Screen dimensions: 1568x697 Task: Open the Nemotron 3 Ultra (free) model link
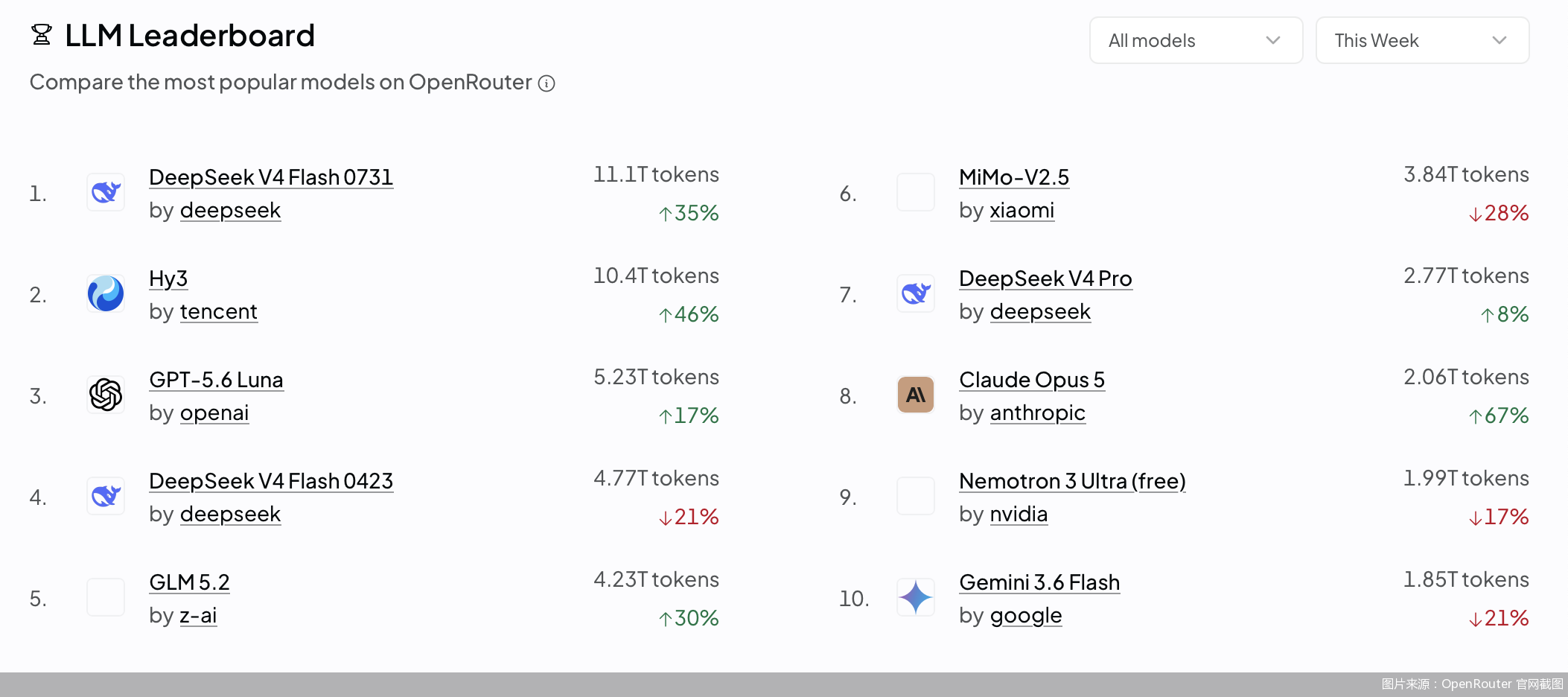(x=1072, y=481)
